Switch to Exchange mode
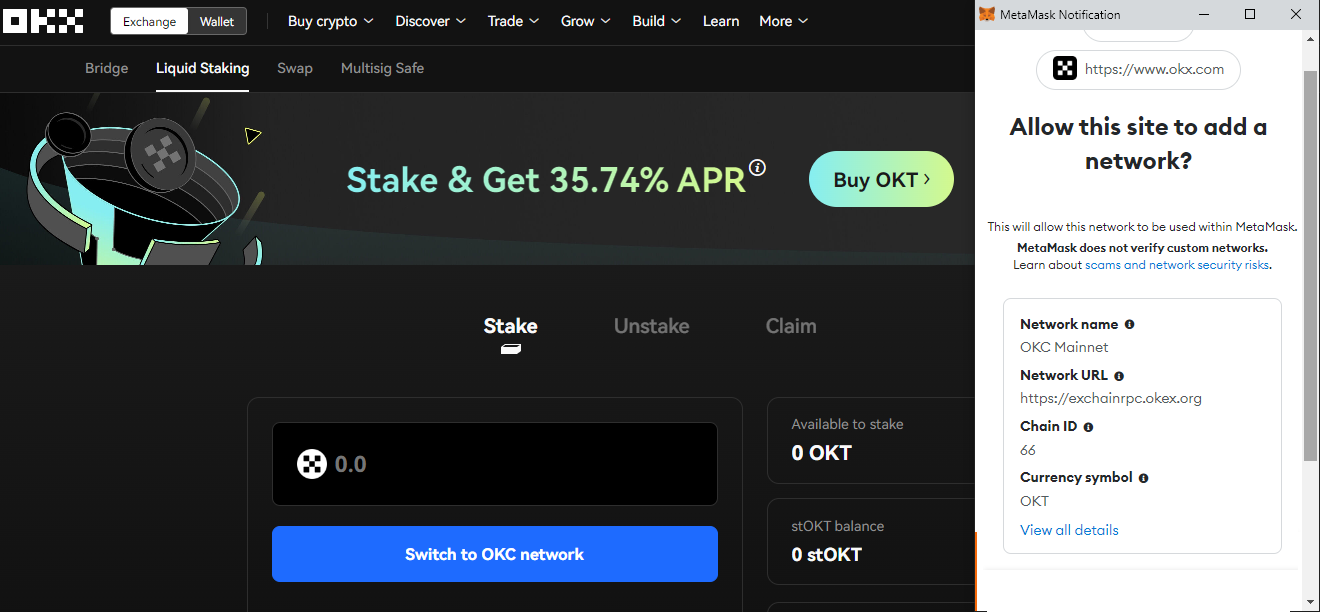Screen dimensions: 1320x612 149,21
